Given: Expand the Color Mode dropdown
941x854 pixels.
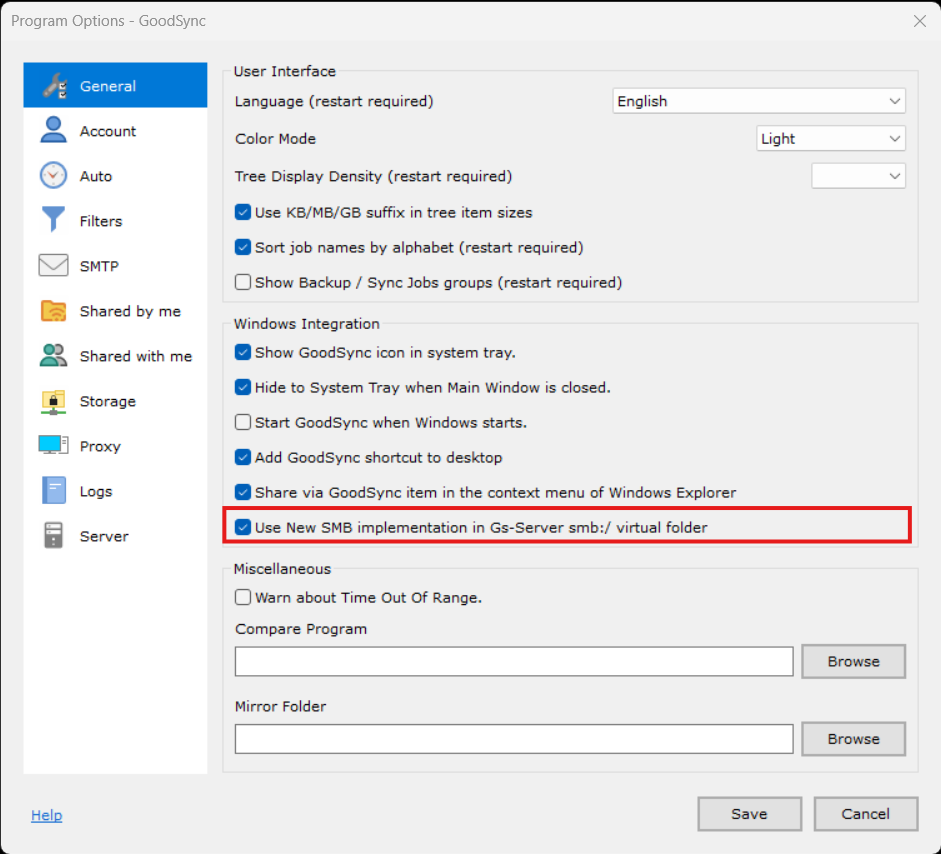Looking at the screenshot, I should [x=830, y=139].
